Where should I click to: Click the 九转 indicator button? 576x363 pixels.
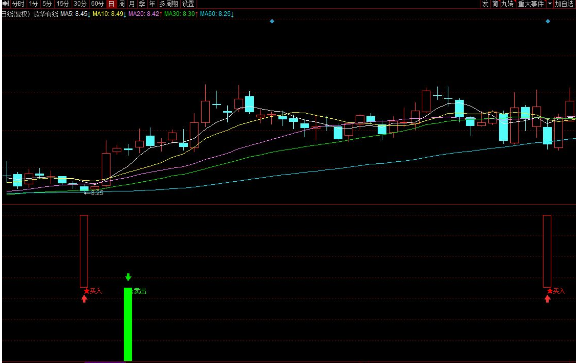507,4
